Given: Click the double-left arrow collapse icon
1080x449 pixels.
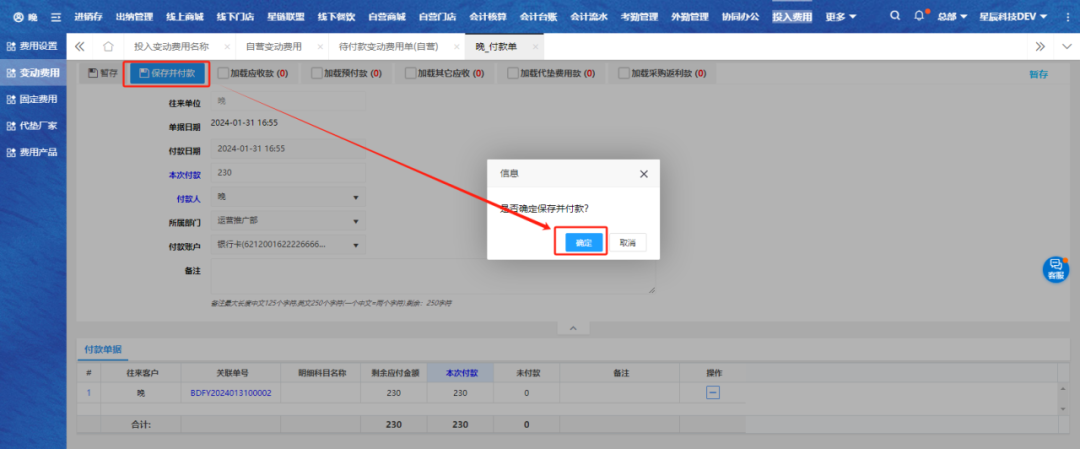Looking at the screenshot, I should (80, 47).
